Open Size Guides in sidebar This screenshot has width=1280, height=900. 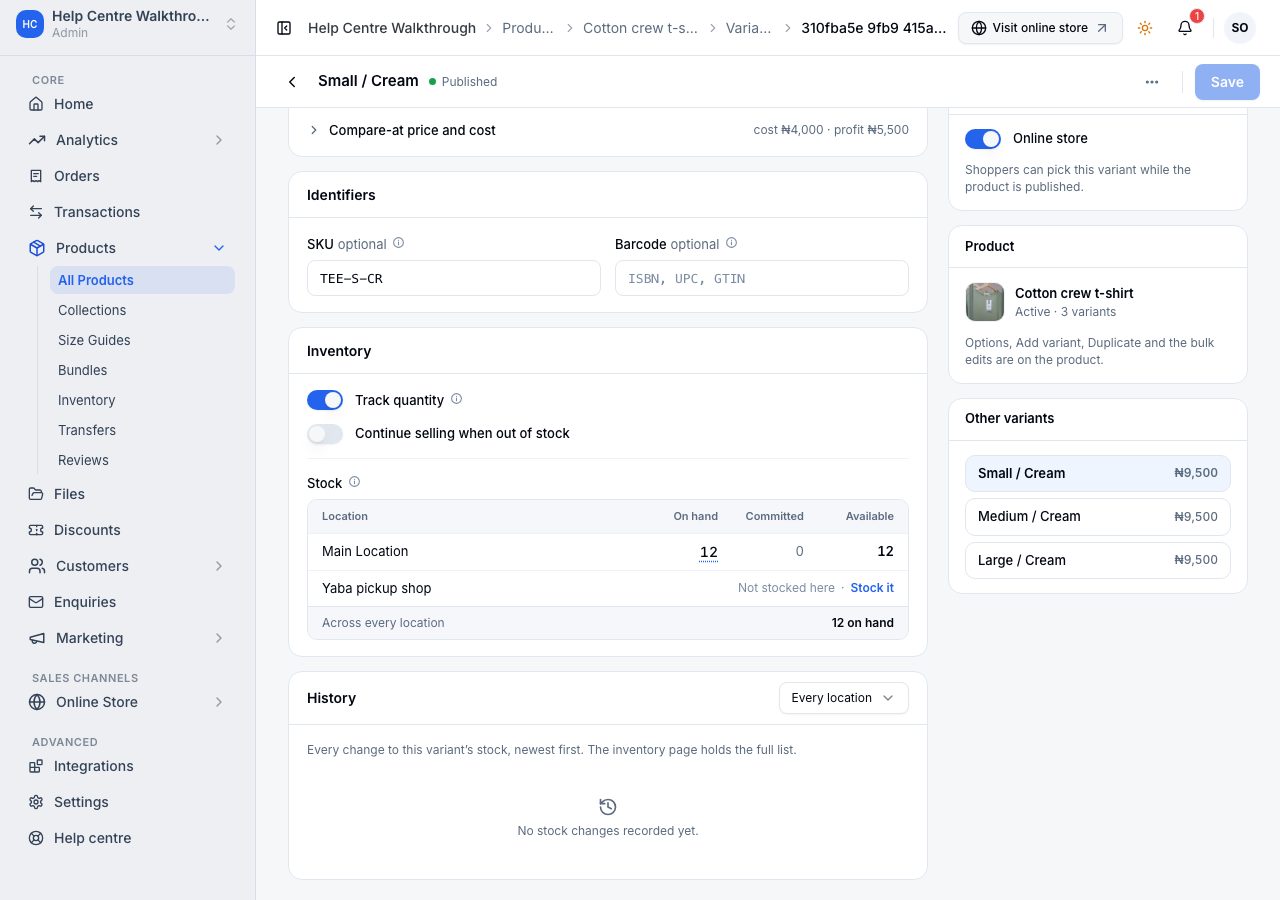tap(142, 340)
